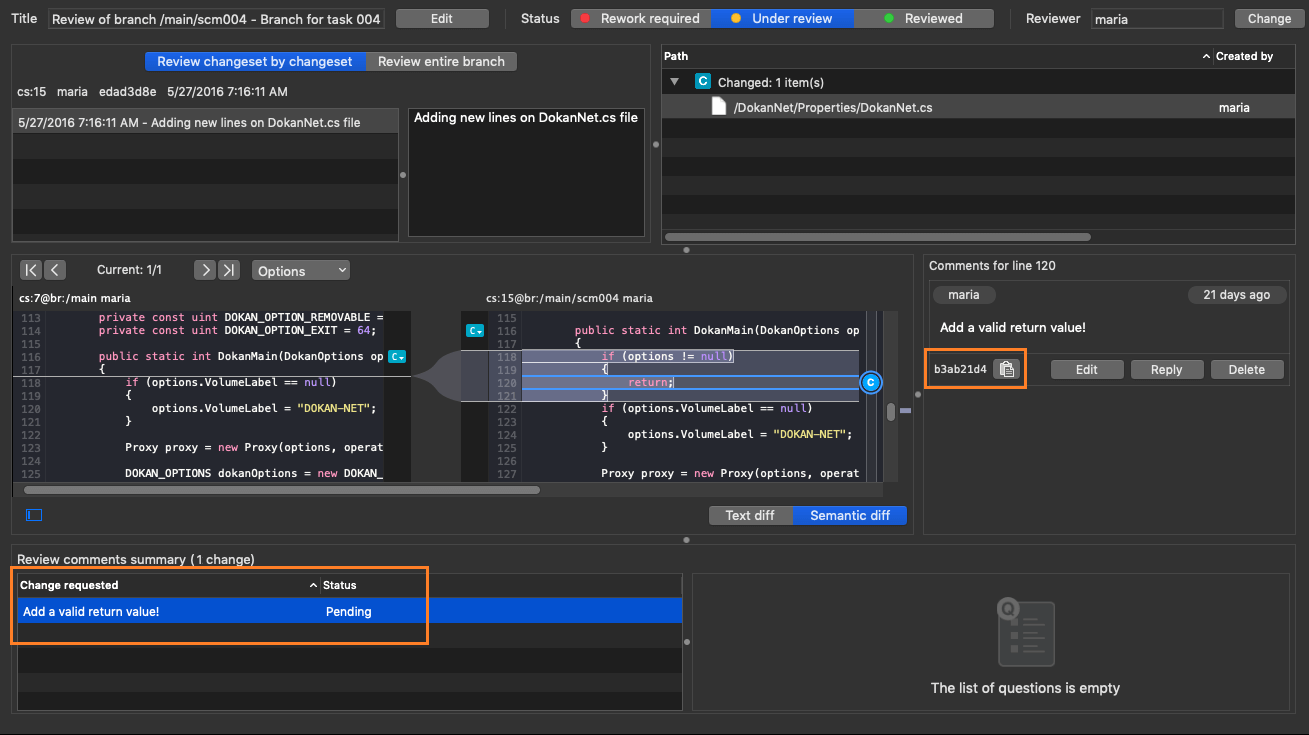
Task: Open the C method marker on left diff pane
Action: (x=396, y=356)
